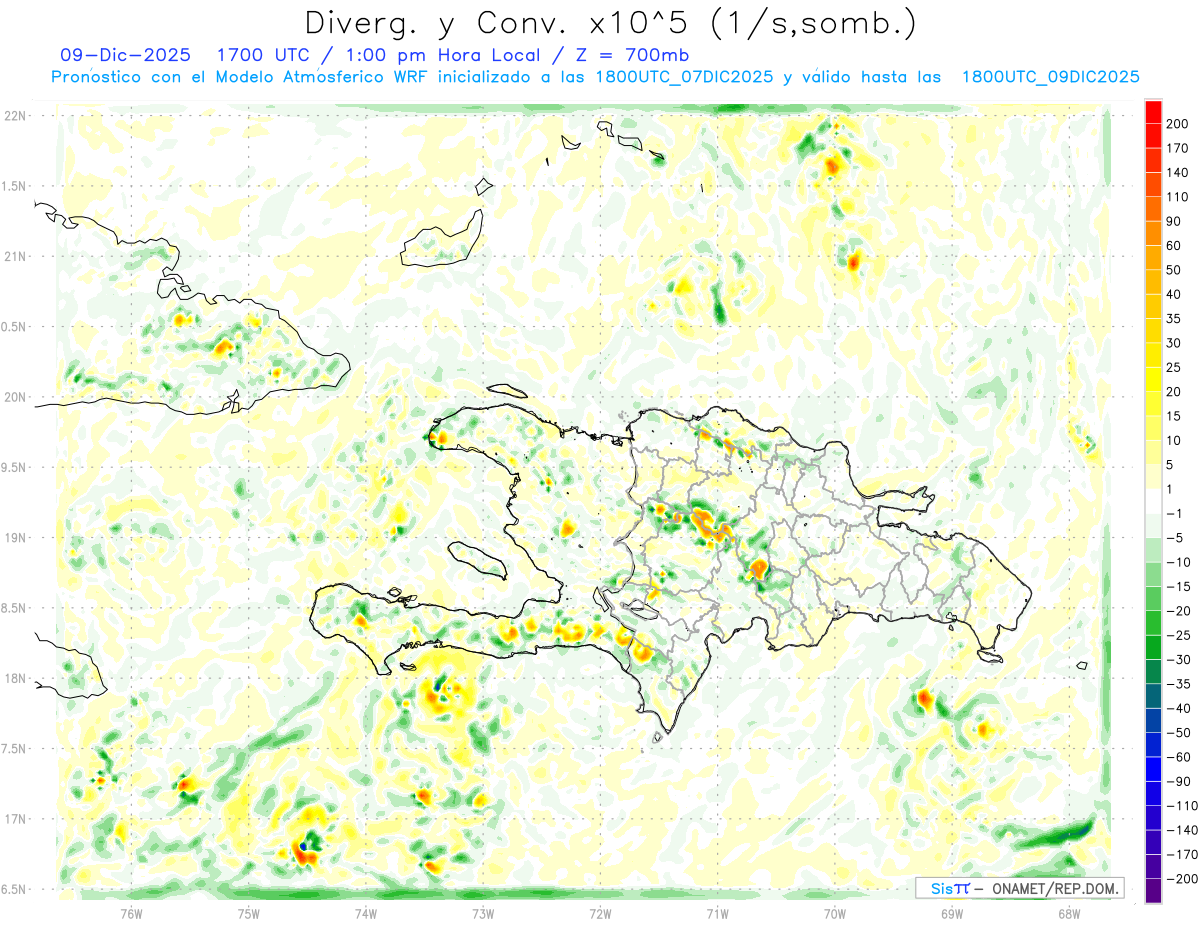1200x927 pixels.
Task: Click the colorbar value '90'
Action: tap(1175, 221)
